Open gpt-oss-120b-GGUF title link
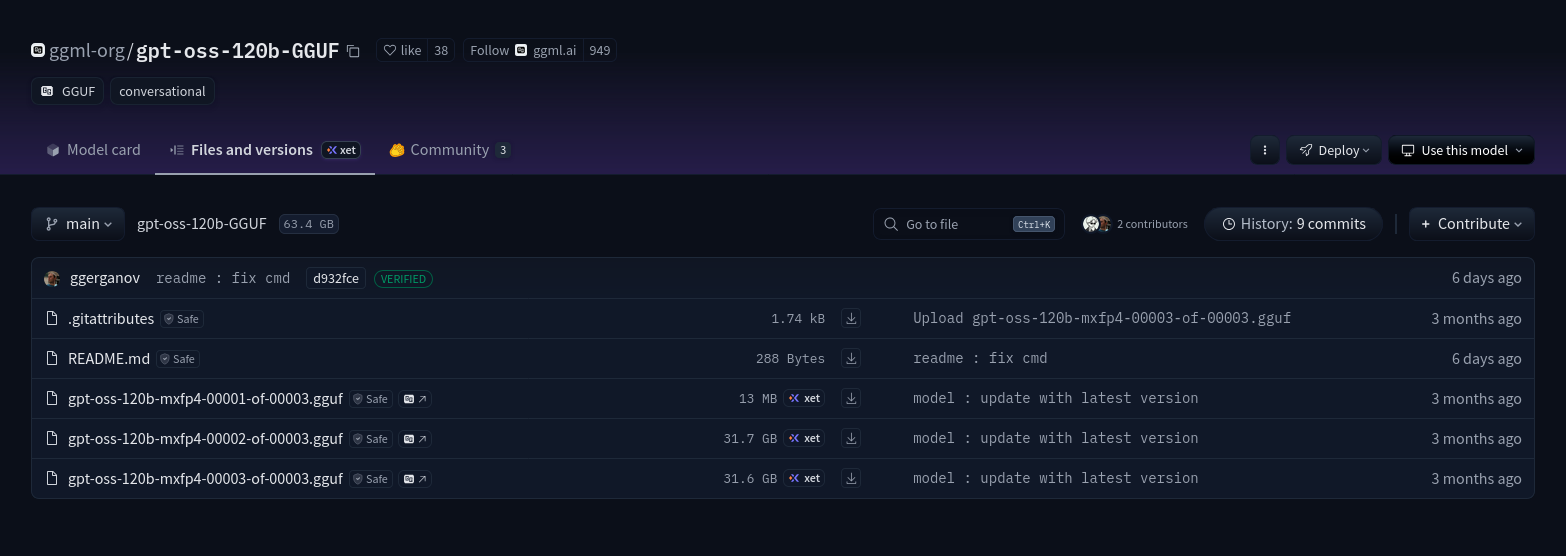This screenshot has height=556, width=1566. pyautogui.click(x=238, y=51)
